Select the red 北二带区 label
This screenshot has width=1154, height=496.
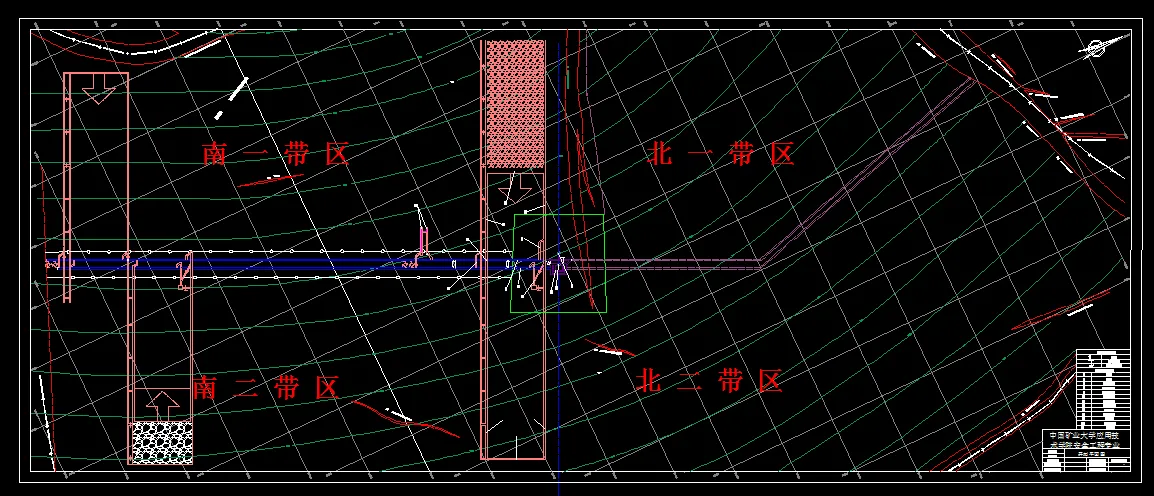tap(709, 381)
